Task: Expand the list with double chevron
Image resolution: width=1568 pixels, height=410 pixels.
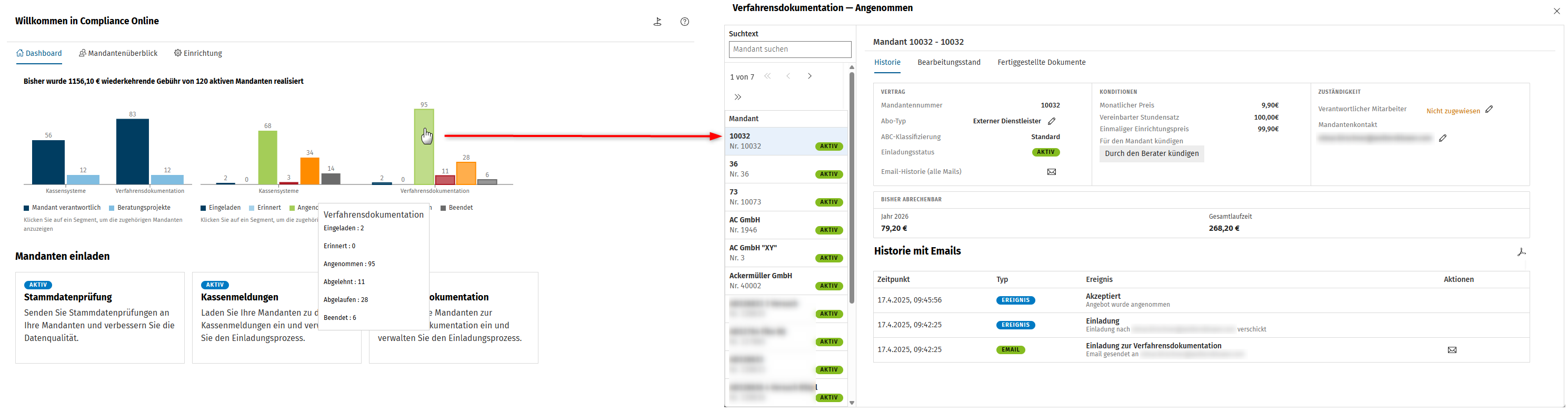Action: point(738,97)
